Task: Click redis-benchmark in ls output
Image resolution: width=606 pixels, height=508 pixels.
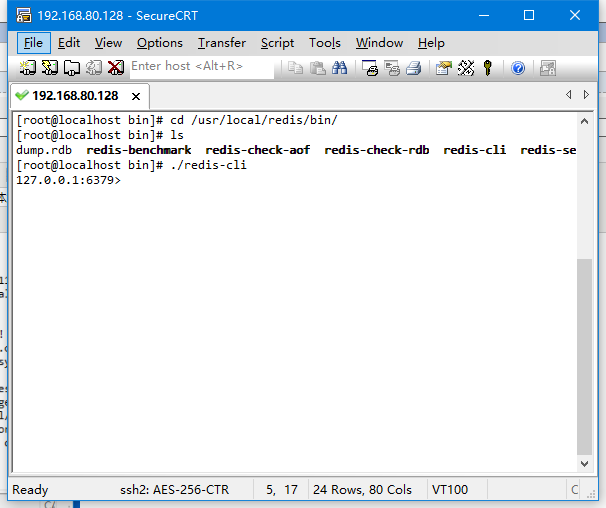Action: click(139, 150)
